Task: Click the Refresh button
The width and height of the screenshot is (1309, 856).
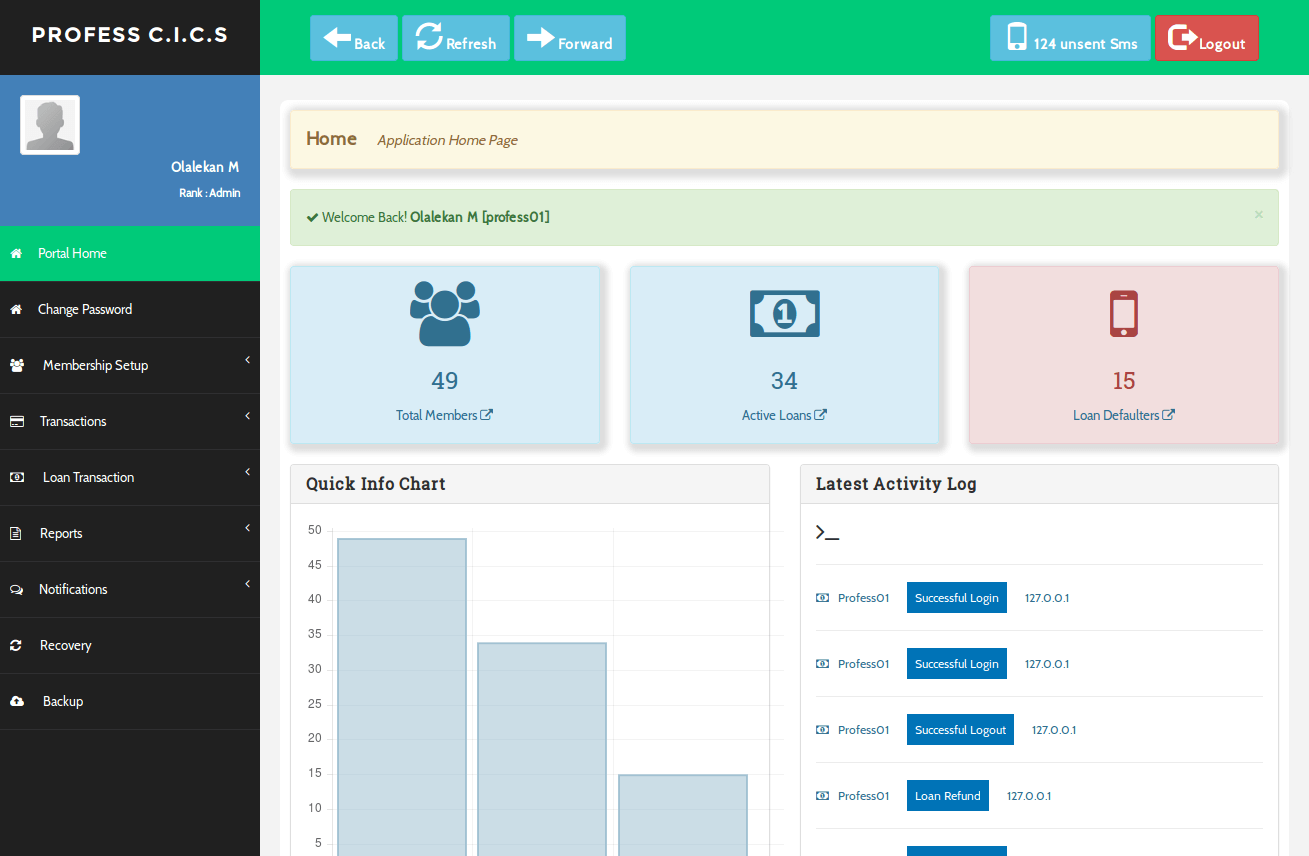Action: tap(456, 38)
